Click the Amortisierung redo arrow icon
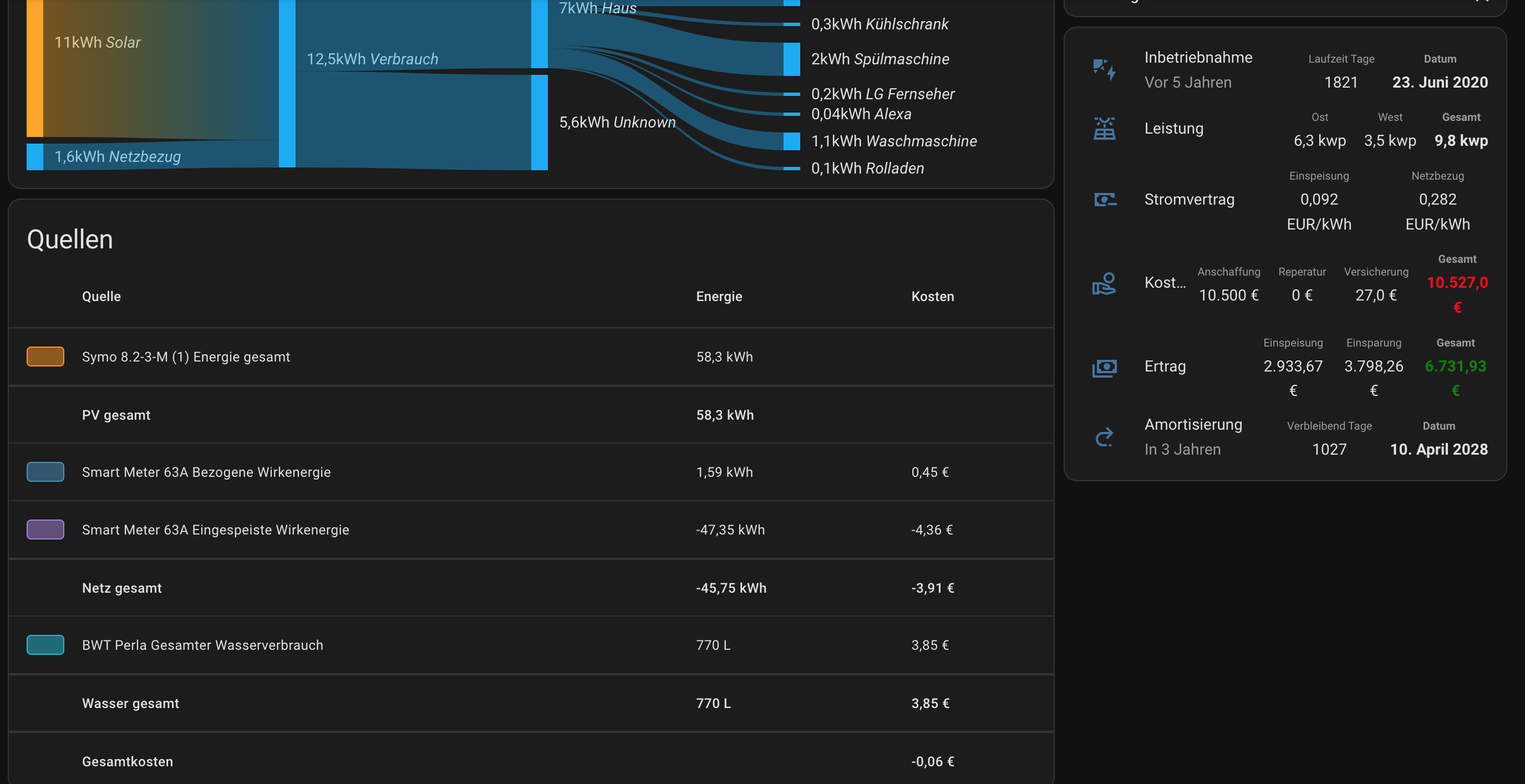This screenshot has width=1525, height=784. point(1104,437)
